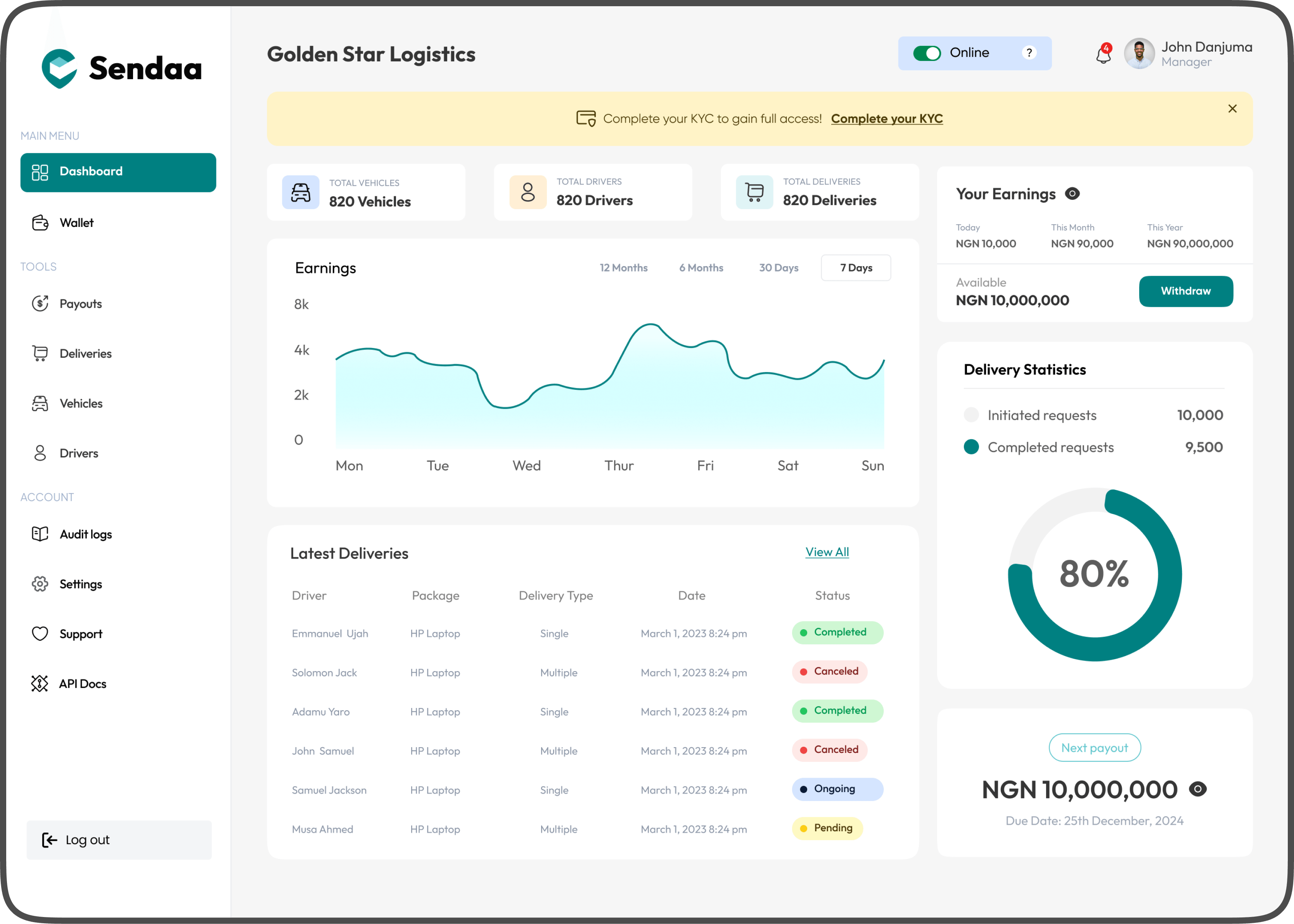Screen dimensions: 1294x924
Task: Toggle the Online status switch
Action: coord(927,53)
